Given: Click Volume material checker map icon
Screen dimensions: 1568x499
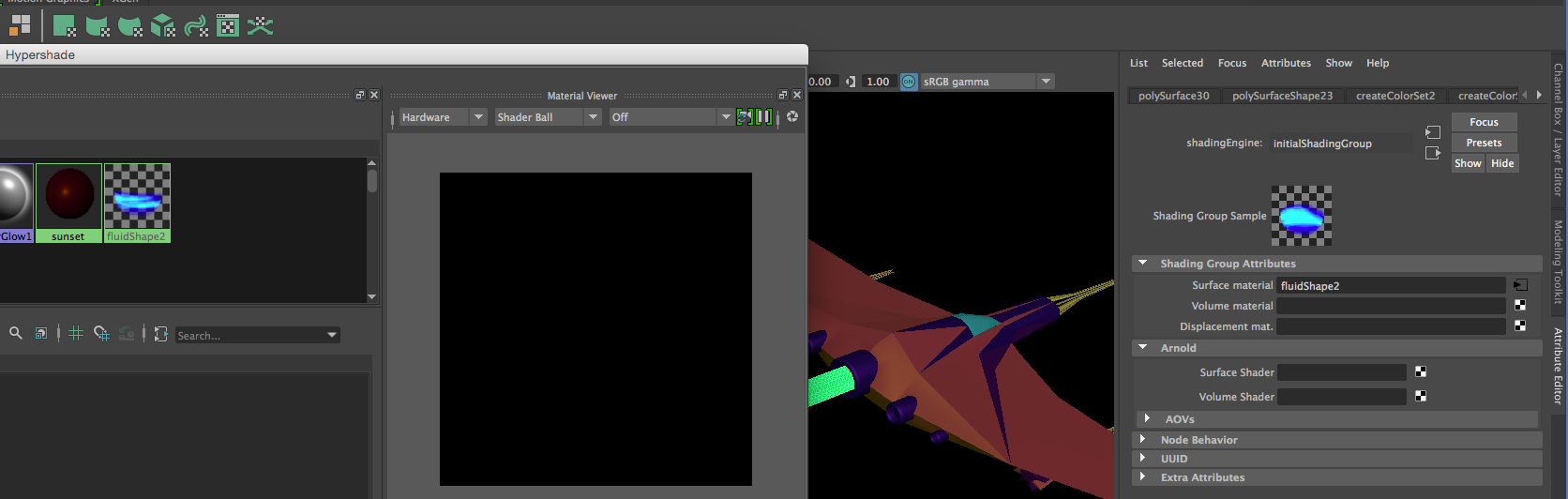Looking at the screenshot, I should (x=1520, y=306).
